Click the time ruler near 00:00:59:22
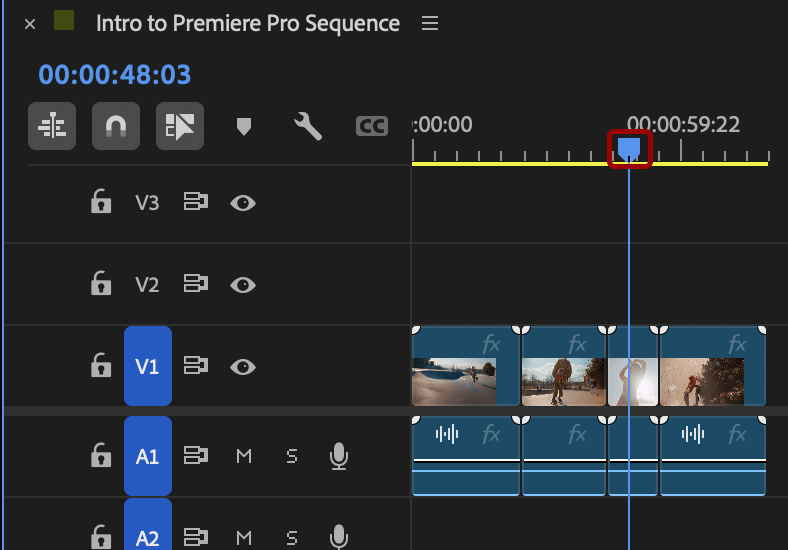 click(683, 124)
